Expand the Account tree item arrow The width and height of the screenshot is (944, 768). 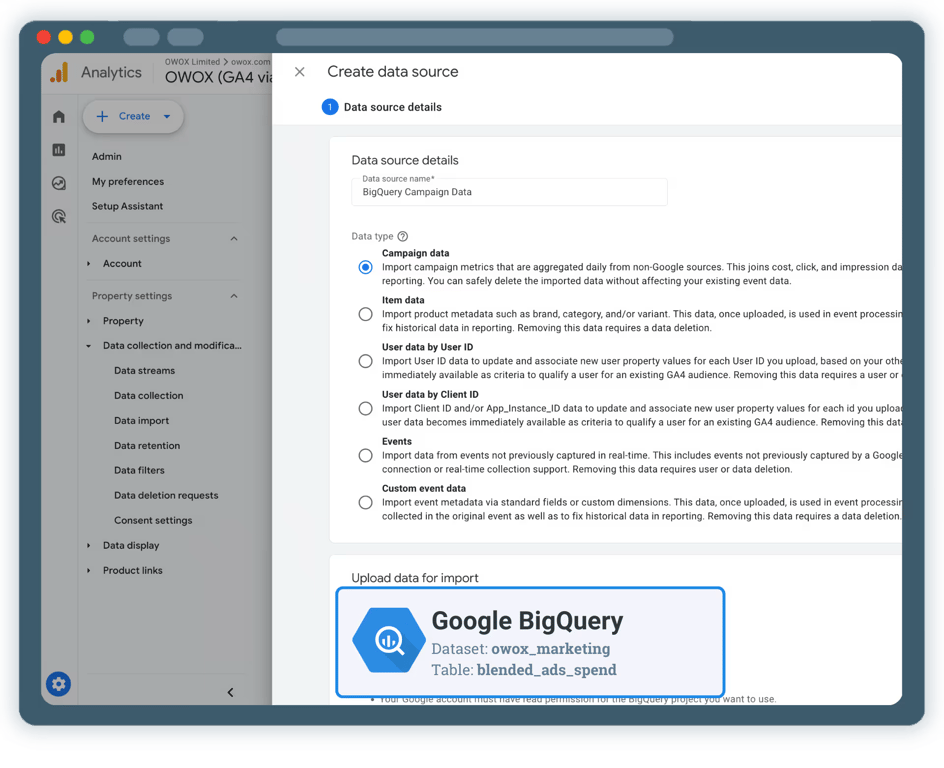[88, 264]
